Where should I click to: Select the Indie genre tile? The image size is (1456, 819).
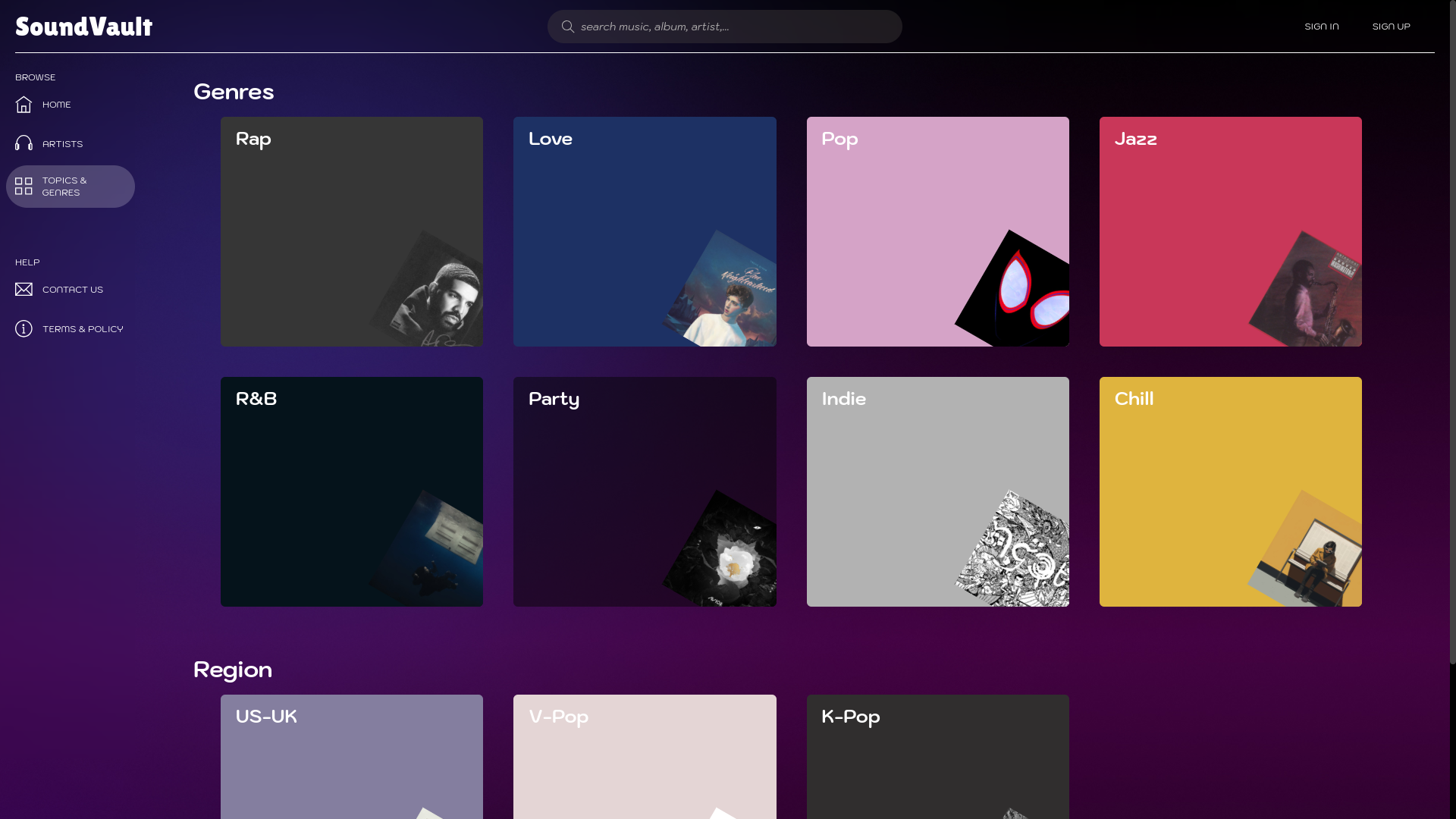click(x=937, y=491)
